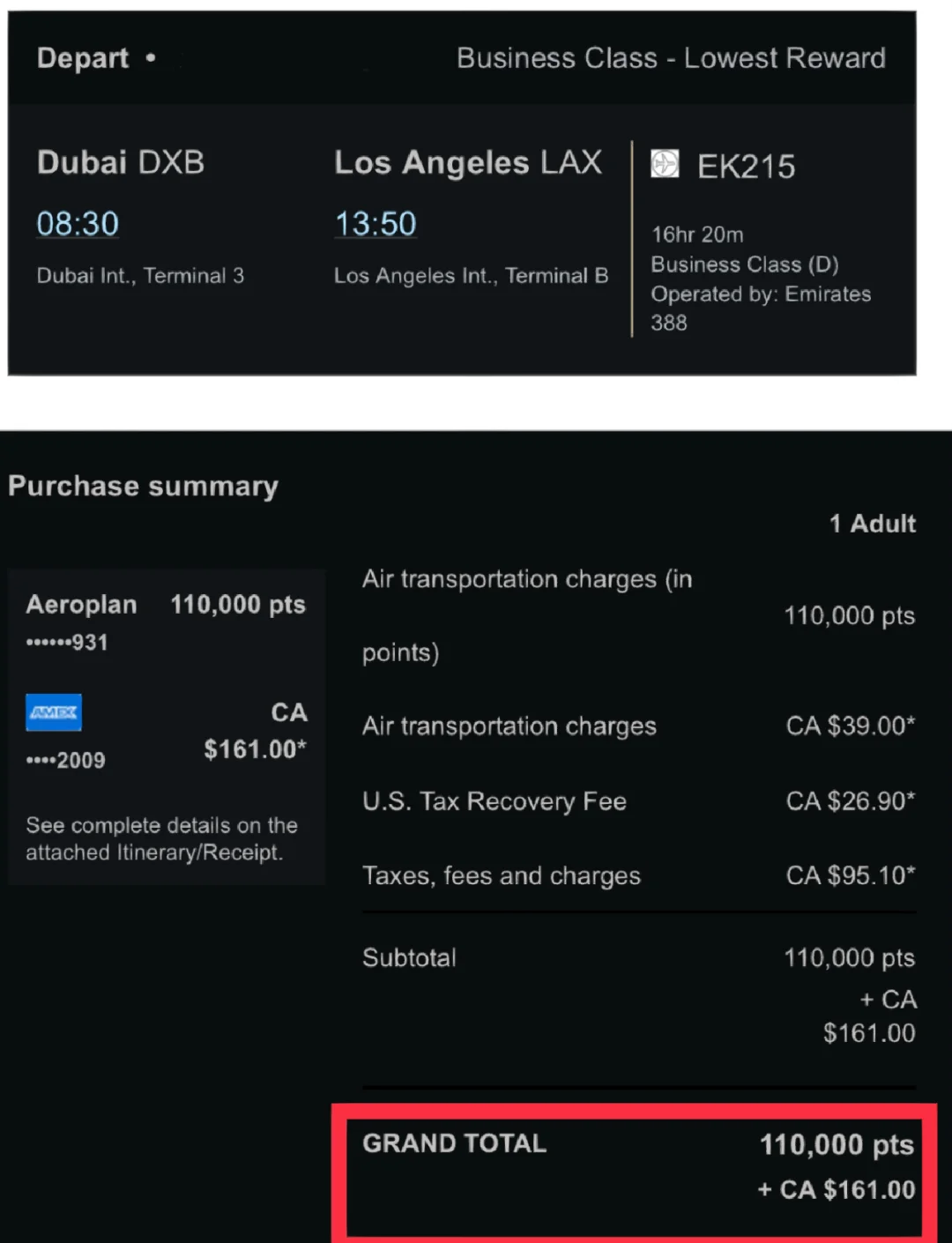Viewport: 952px width, 1243px height.
Task: Click the 08:30 departure time link
Action: click(78, 224)
